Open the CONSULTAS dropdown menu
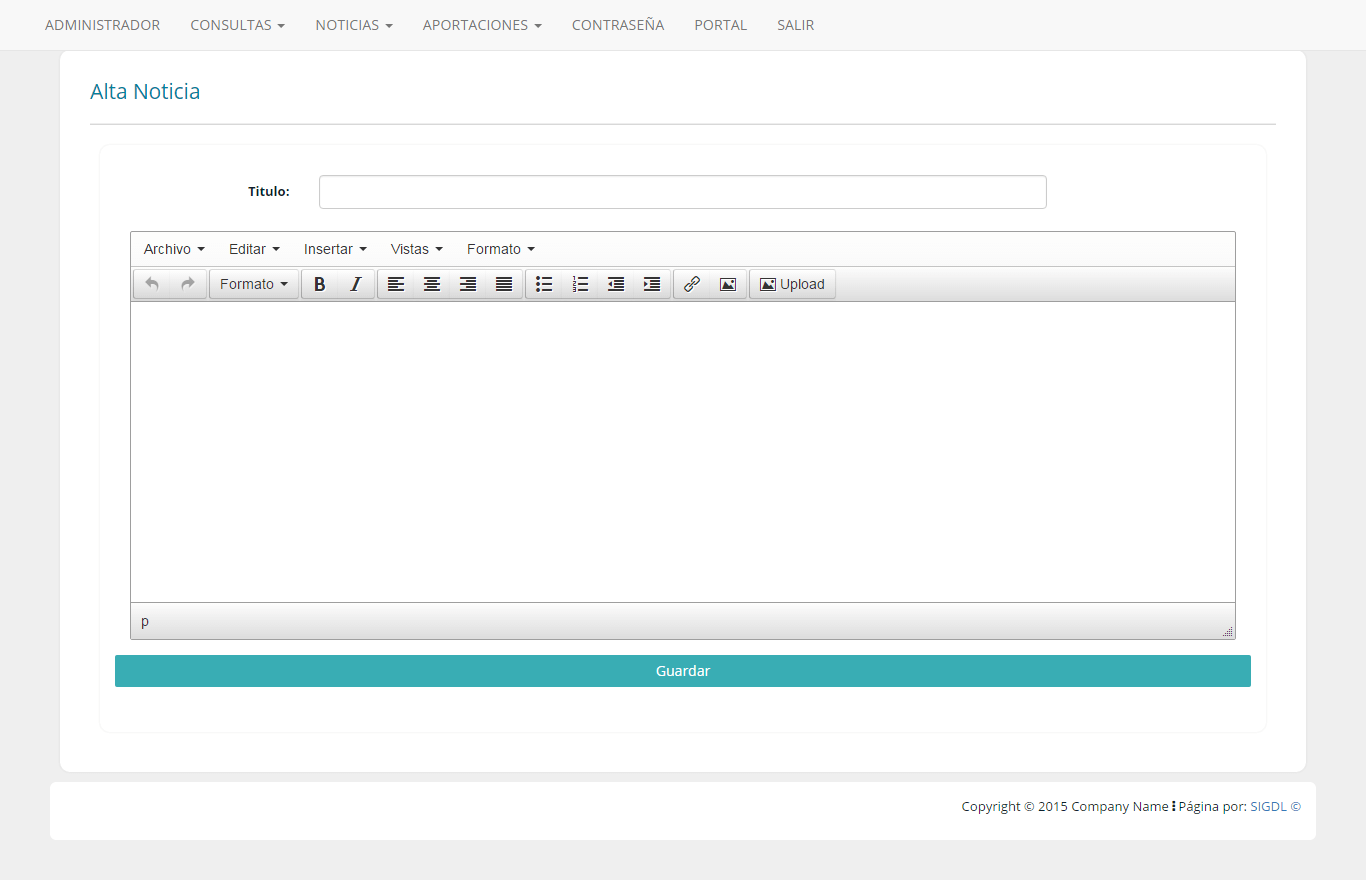Image resolution: width=1366 pixels, height=880 pixels. (x=237, y=25)
